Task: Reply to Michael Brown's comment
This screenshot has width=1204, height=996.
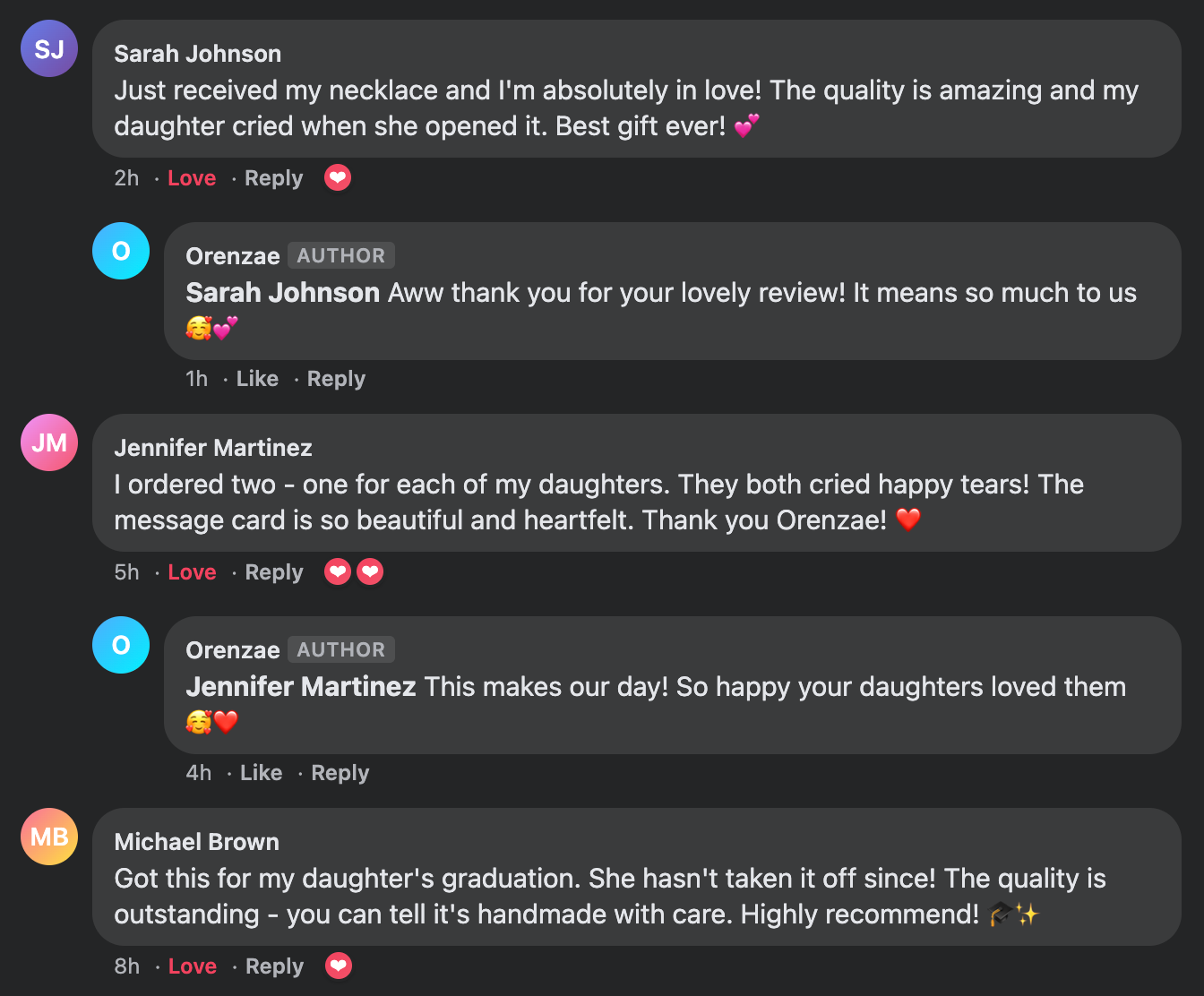Action: (275, 966)
